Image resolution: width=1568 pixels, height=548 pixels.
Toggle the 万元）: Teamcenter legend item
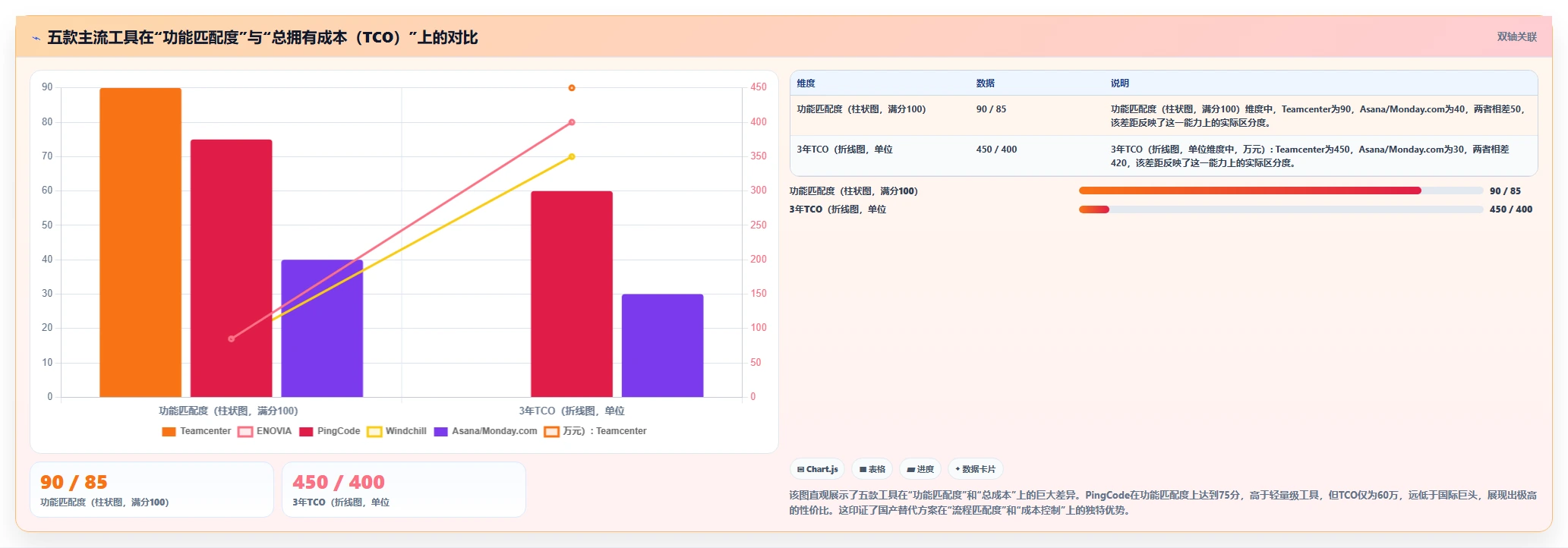[x=596, y=431]
